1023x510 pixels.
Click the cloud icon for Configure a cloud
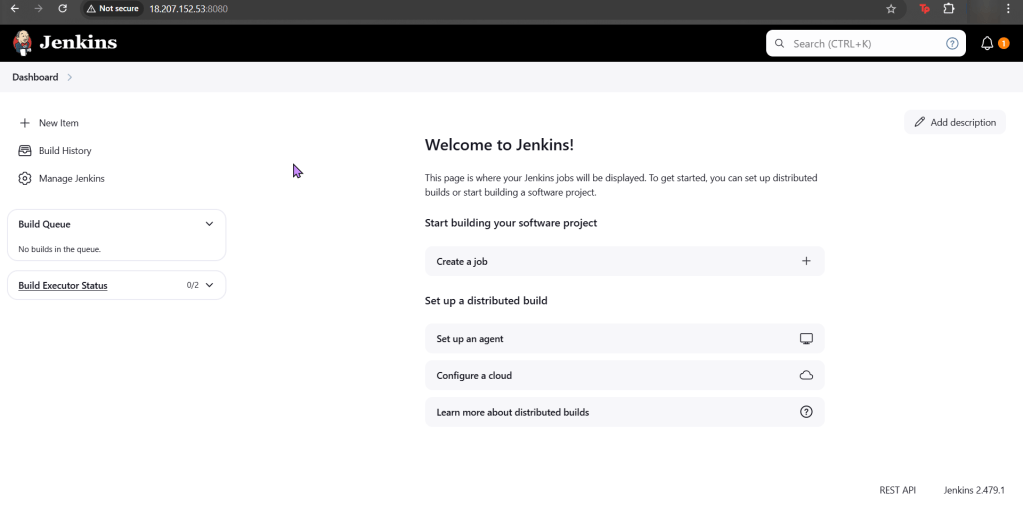806,376
